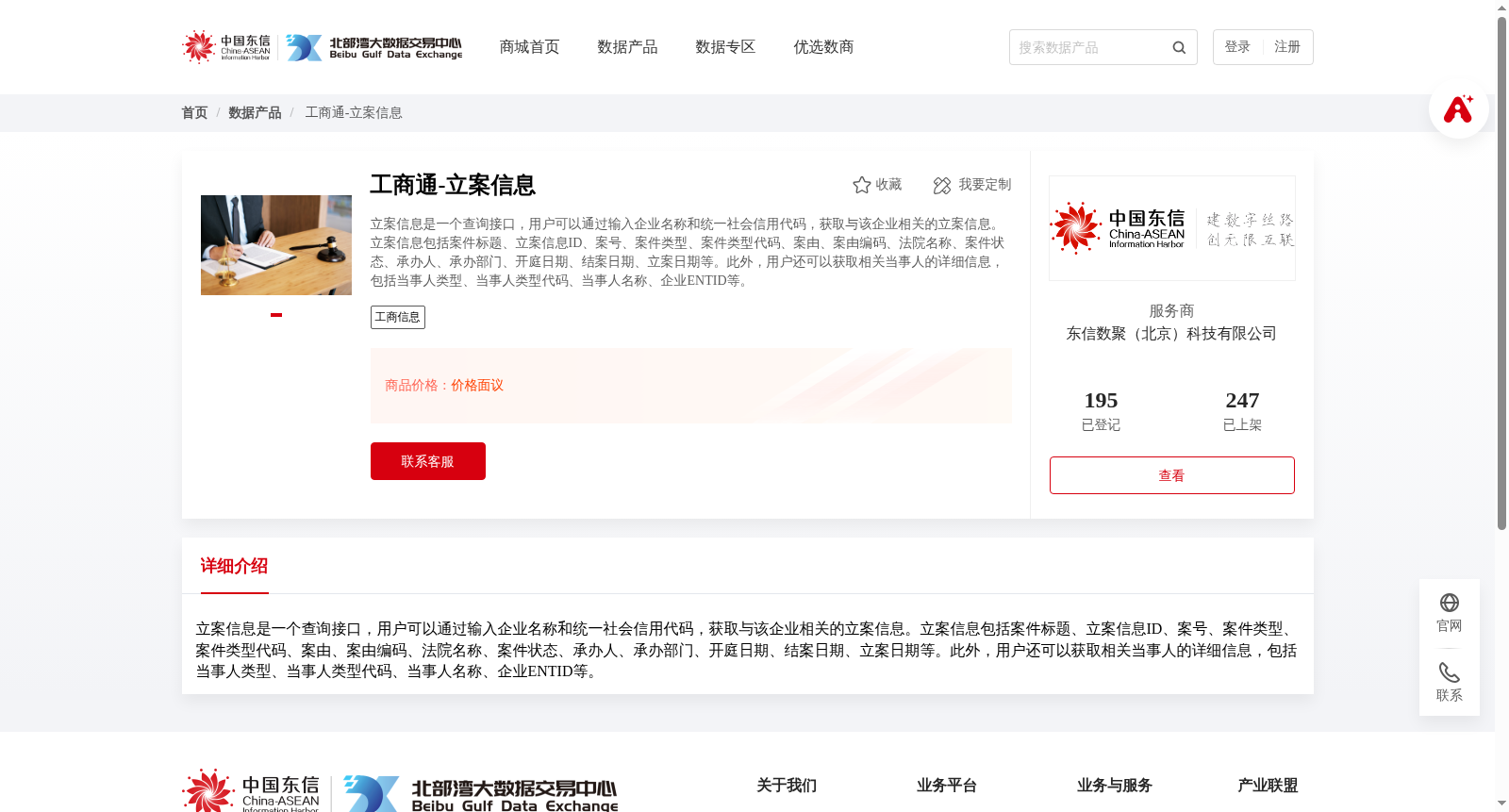Click the footer China-ASEAN logo

(251, 791)
